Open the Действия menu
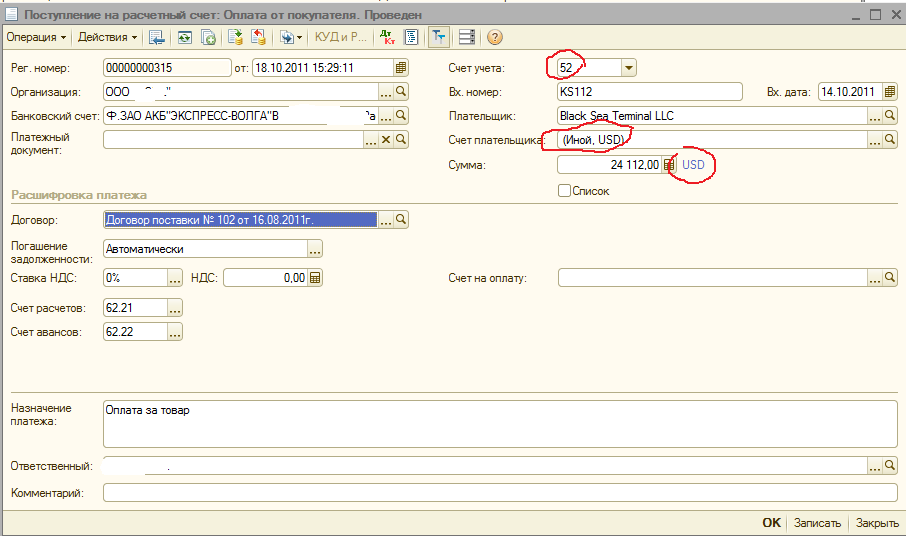The height and width of the screenshot is (536, 906). coord(108,38)
